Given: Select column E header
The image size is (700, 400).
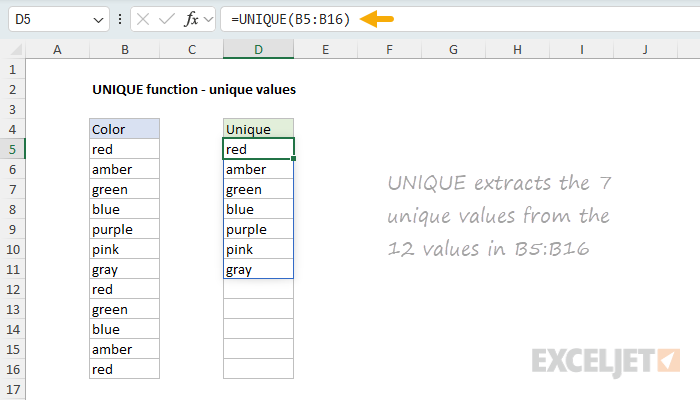Looking at the screenshot, I should 325,50.
